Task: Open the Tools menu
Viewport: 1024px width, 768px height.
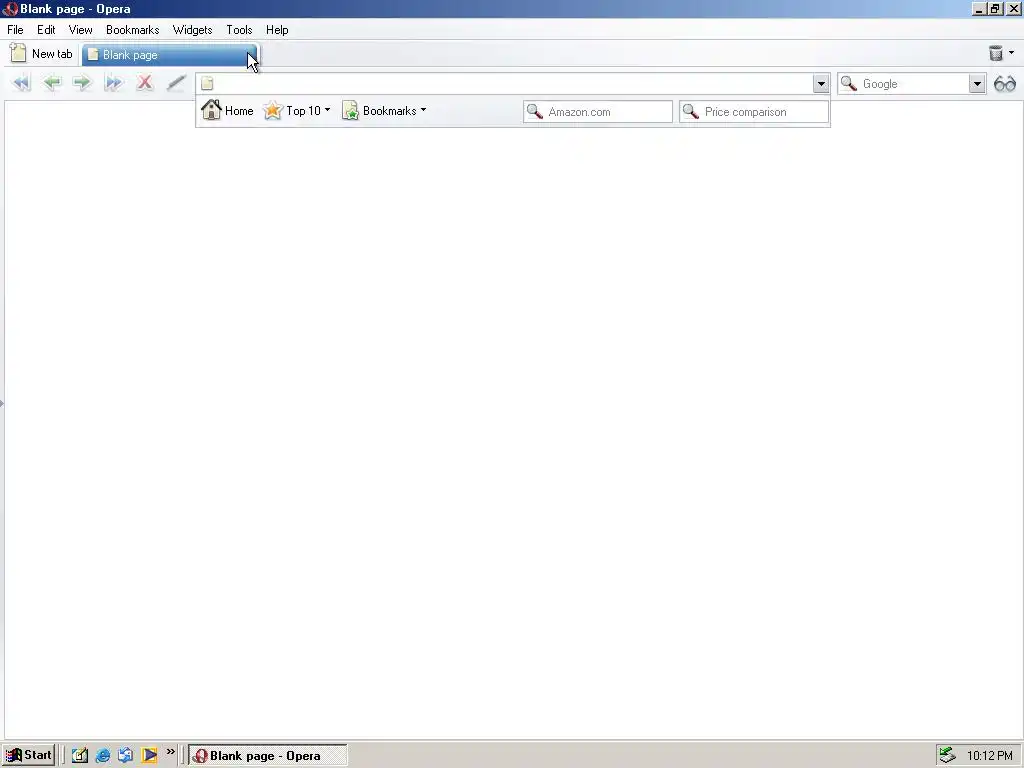Action: point(239,30)
